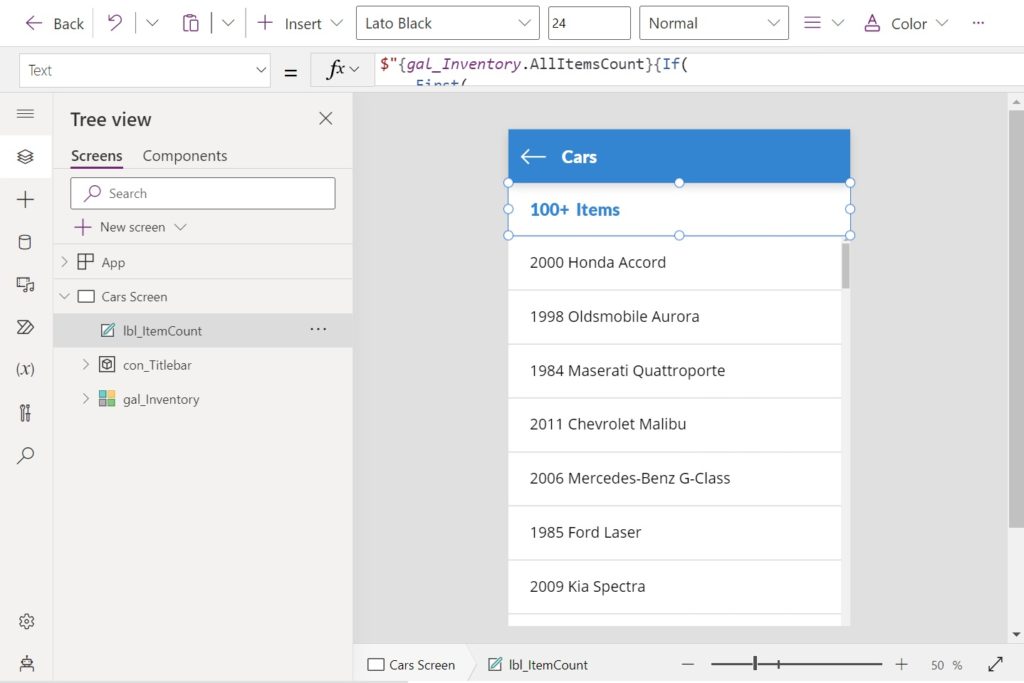Select the App item in tree
Screen dimensions: 1024x683
pyautogui.click(x=113, y=262)
